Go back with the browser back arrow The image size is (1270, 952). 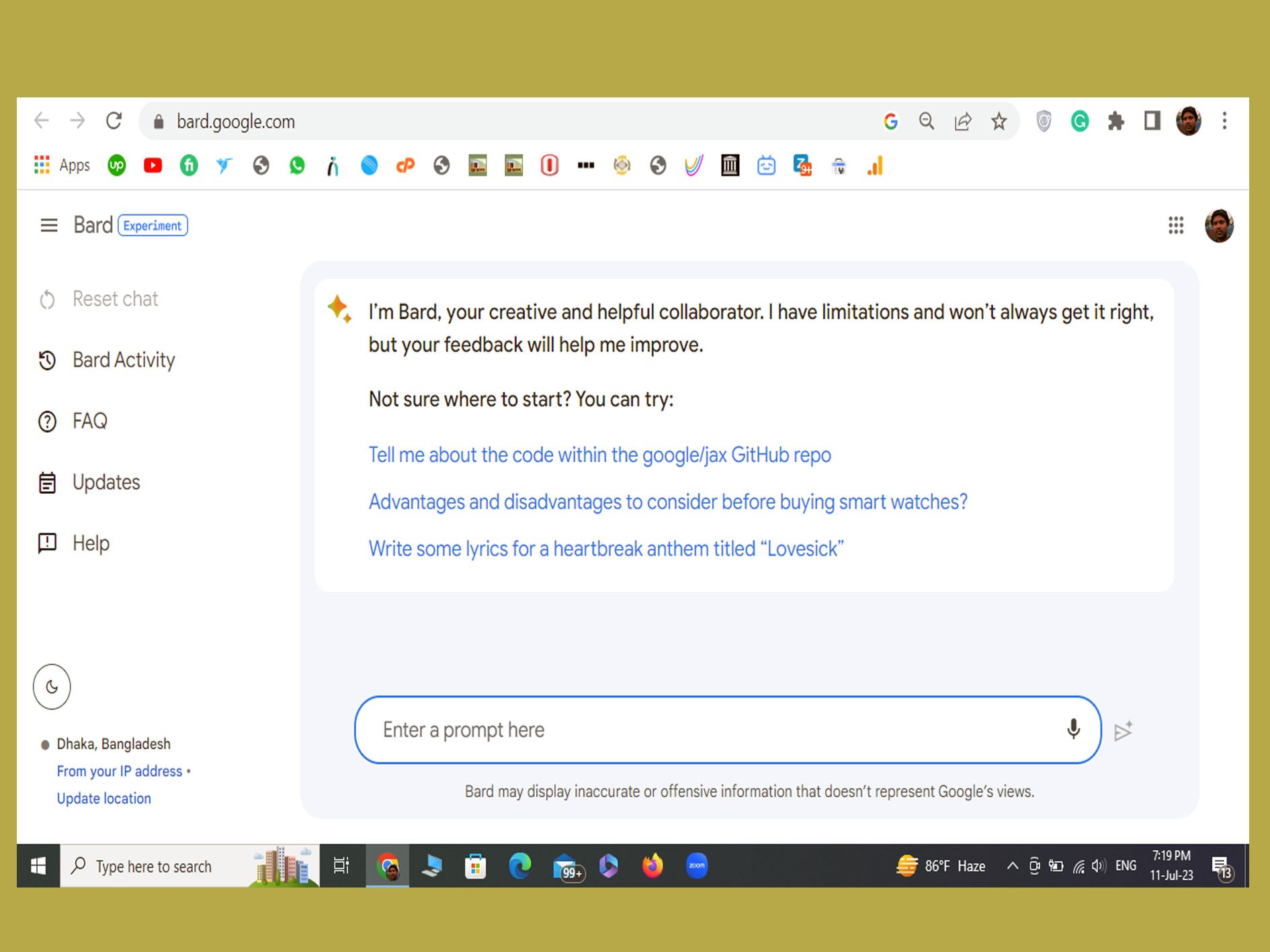pyautogui.click(x=42, y=121)
